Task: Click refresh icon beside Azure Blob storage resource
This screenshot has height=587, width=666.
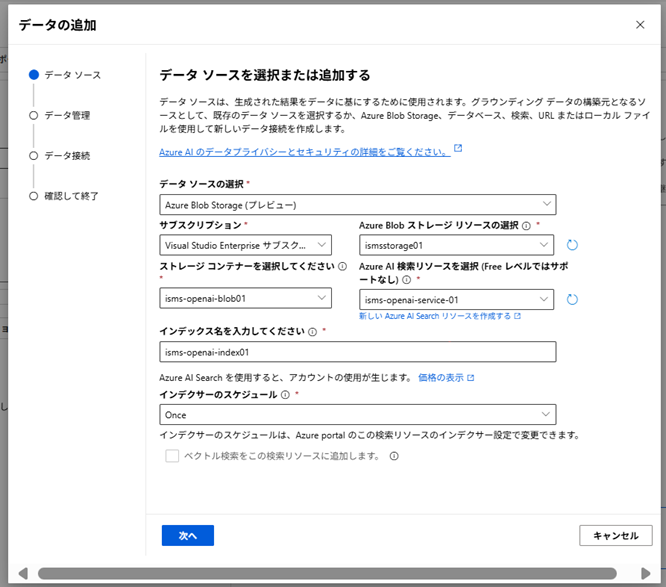Action: tap(573, 245)
